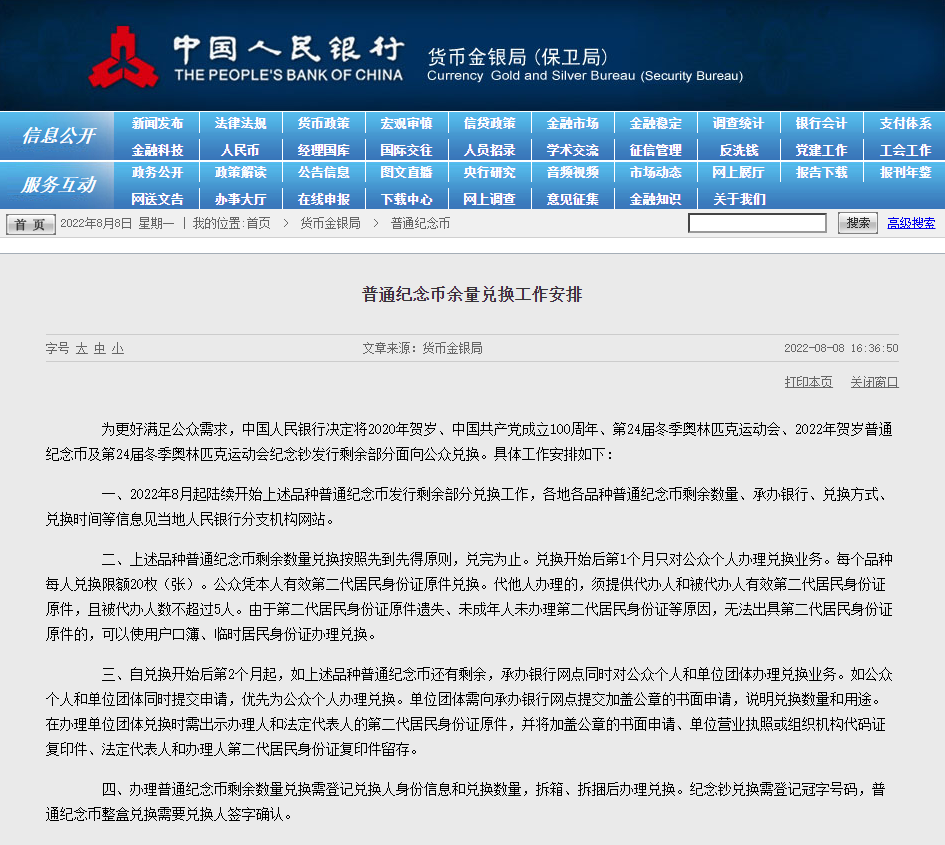Image resolution: width=945 pixels, height=845 pixels.
Task: Open the 央行研究 menu item
Action: point(489,172)
